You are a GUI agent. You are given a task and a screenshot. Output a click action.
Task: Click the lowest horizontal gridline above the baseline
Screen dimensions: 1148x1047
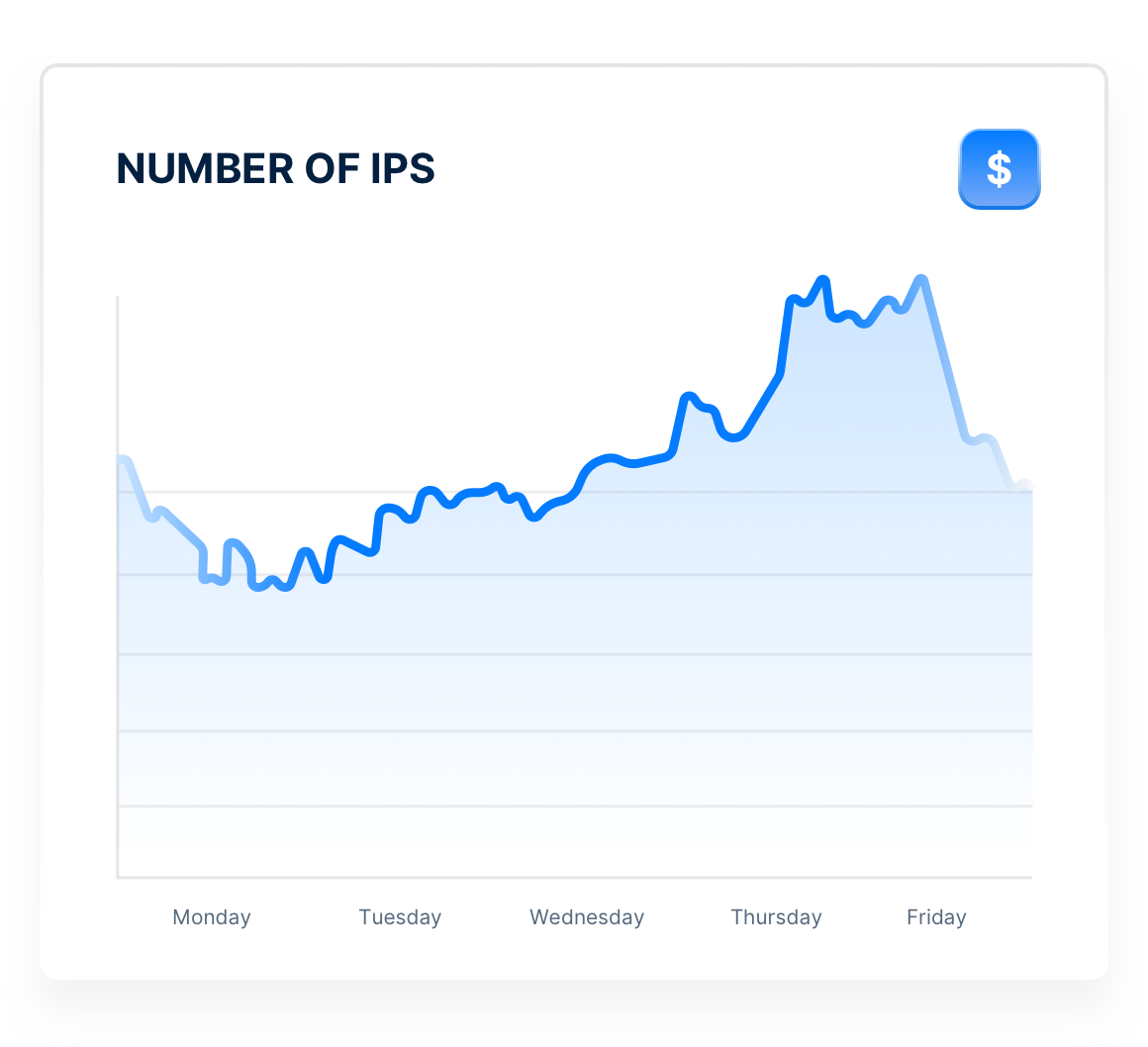pyautogui.click(x=574, y=807)
